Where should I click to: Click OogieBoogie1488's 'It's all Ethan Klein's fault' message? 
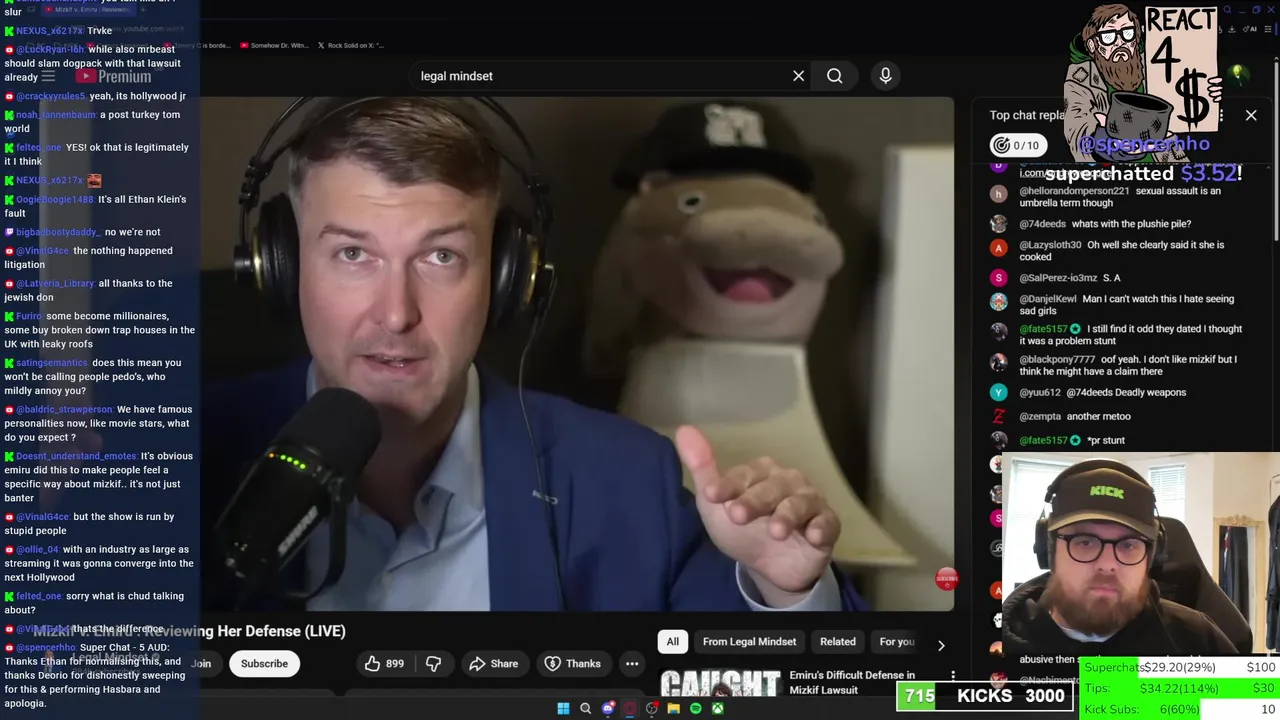[96, 206]
